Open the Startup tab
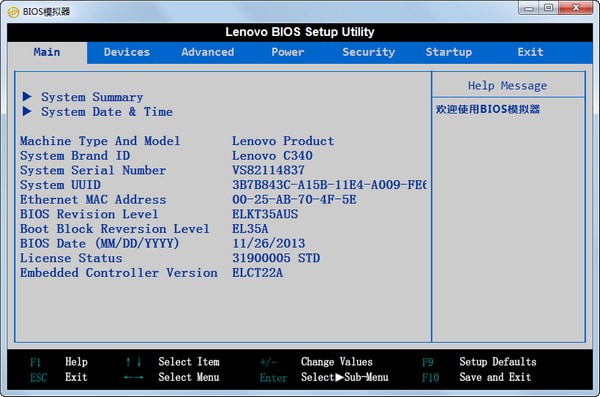Image resolution: width=600 pixels, height=397 pixels. [x=449, y=52]
